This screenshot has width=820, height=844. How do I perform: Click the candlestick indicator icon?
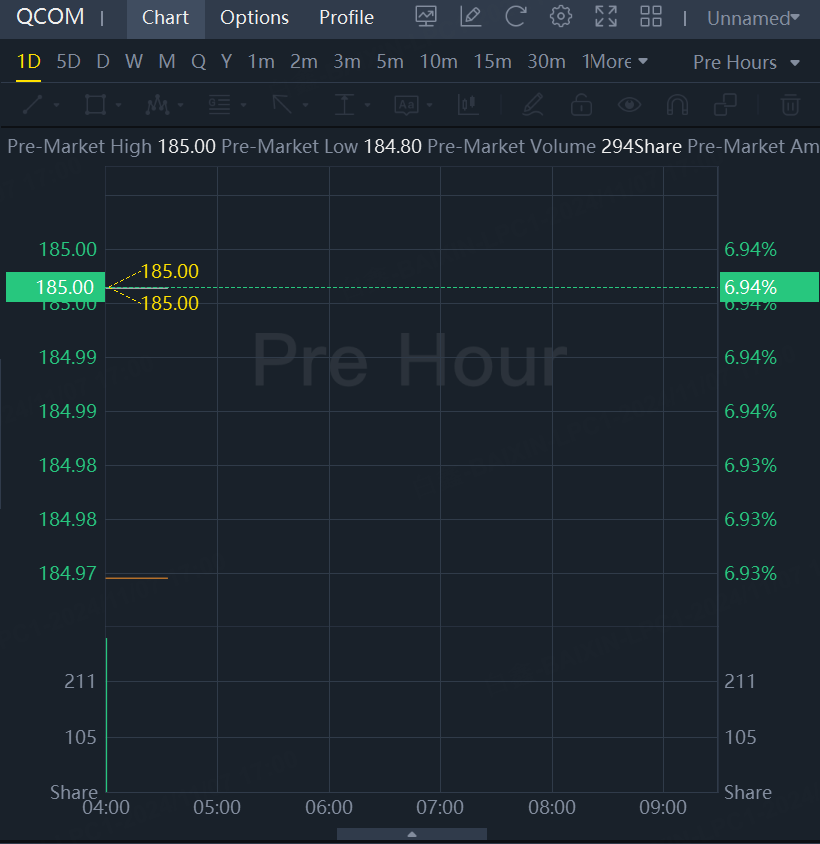(x=468, y=104)
